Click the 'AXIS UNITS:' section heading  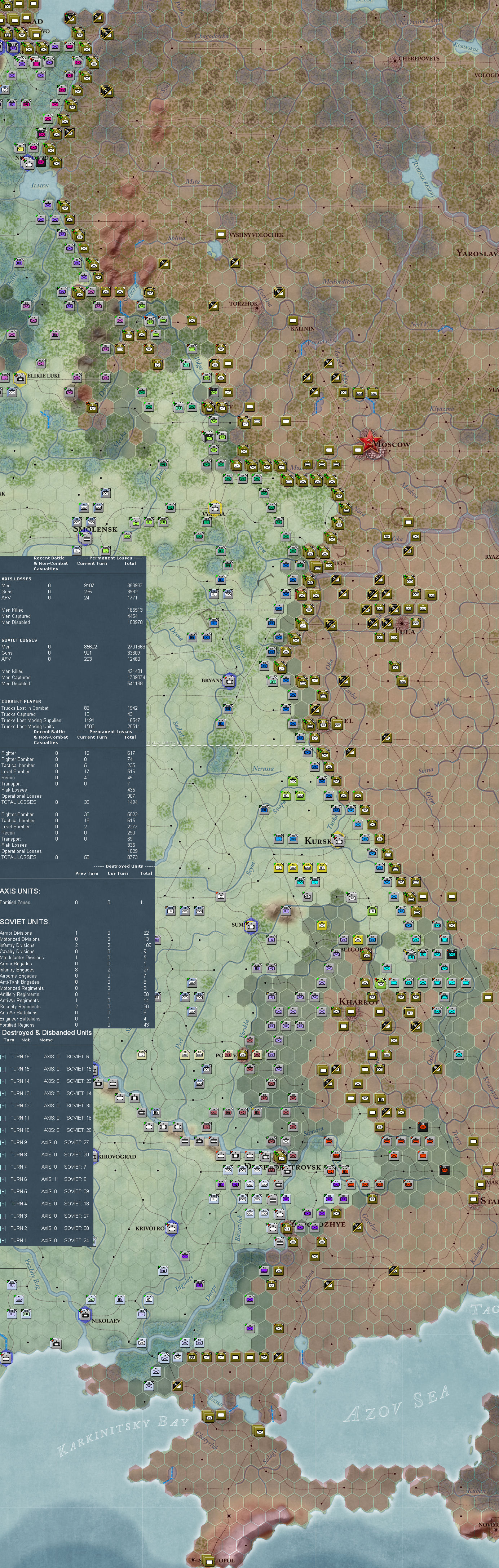(20, 891)
